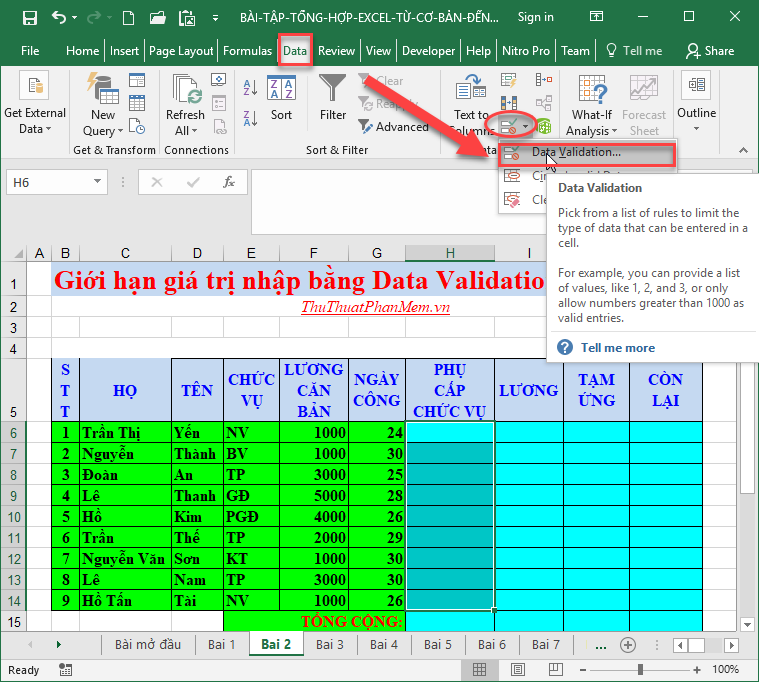Save the workbook with the floppy disk icon
Image resolution: width=759 pixels, height=682 pixels.
[30, 18]
